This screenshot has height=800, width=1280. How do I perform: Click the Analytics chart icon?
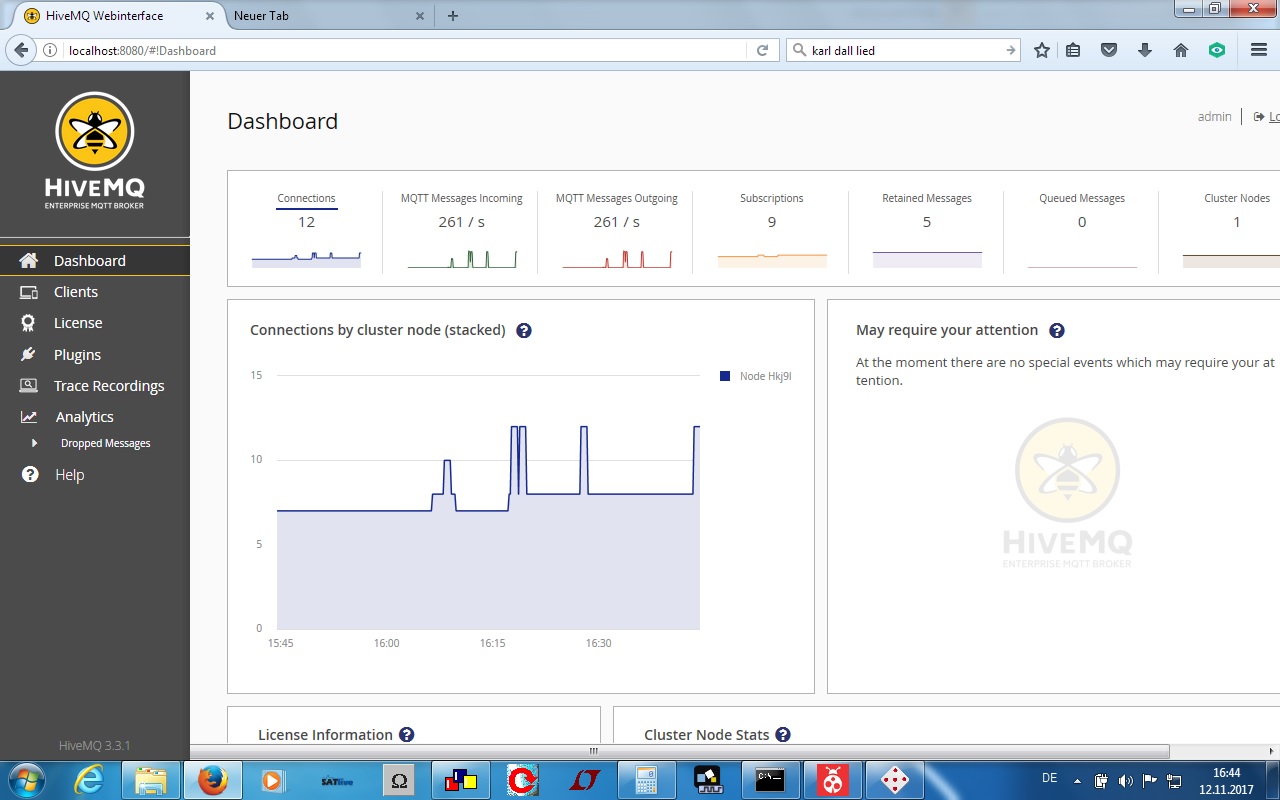pos(29,417)
